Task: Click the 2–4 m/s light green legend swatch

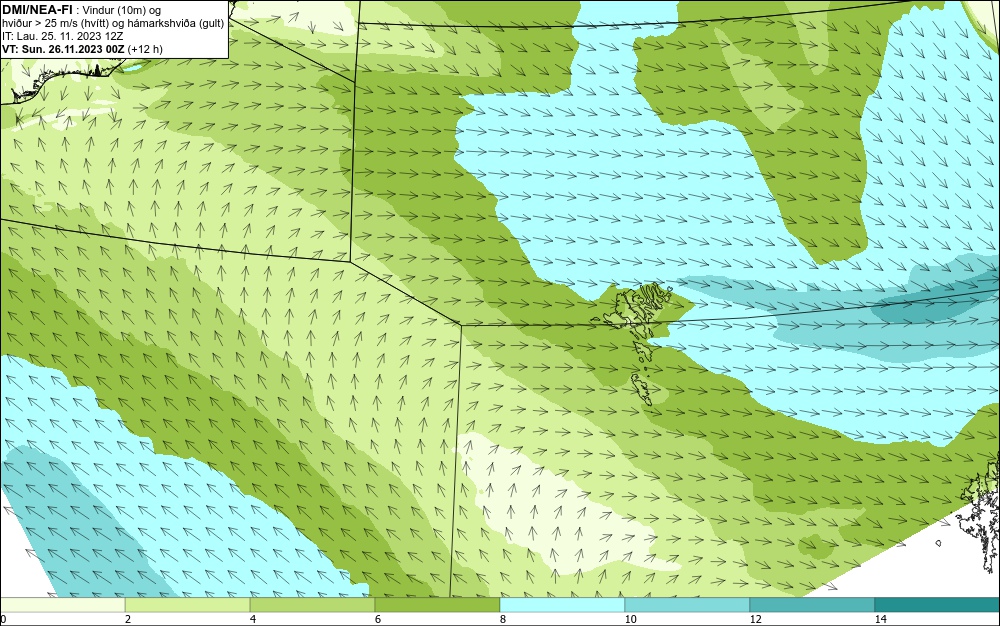Action: click(x=188, y=605)
